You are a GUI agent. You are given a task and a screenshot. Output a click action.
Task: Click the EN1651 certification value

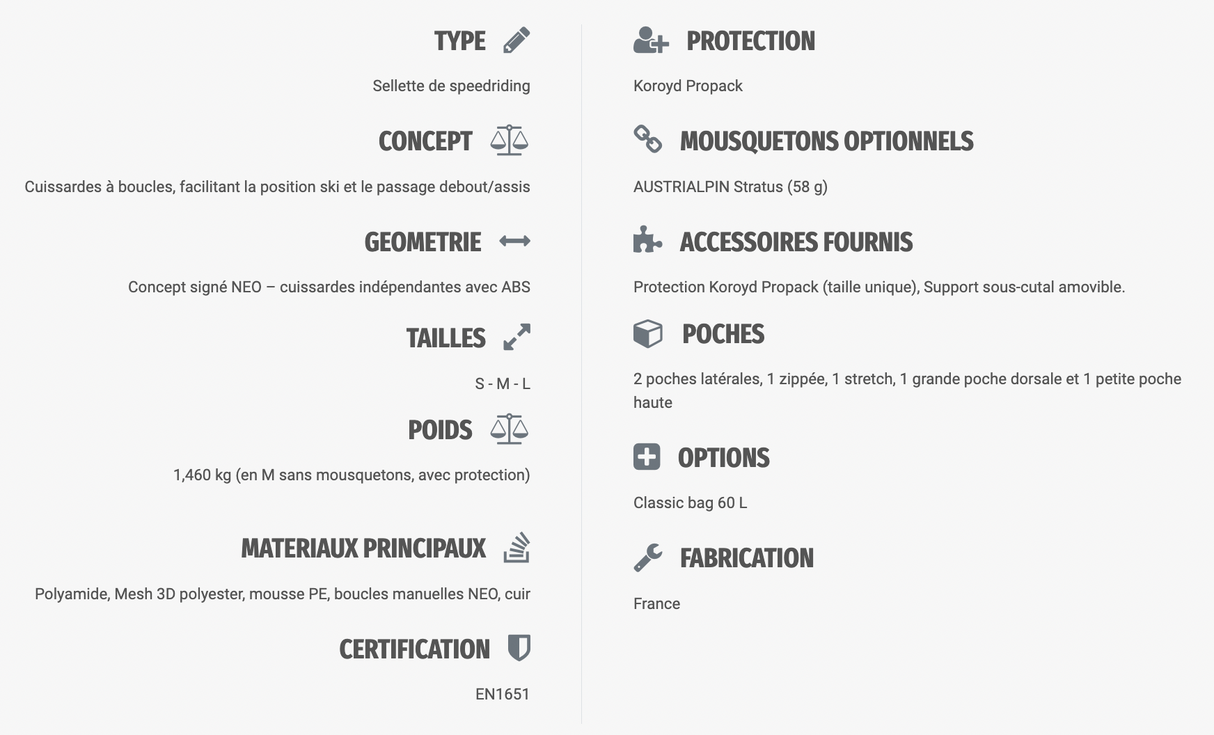pyautogui.click(x=502, y=694)
